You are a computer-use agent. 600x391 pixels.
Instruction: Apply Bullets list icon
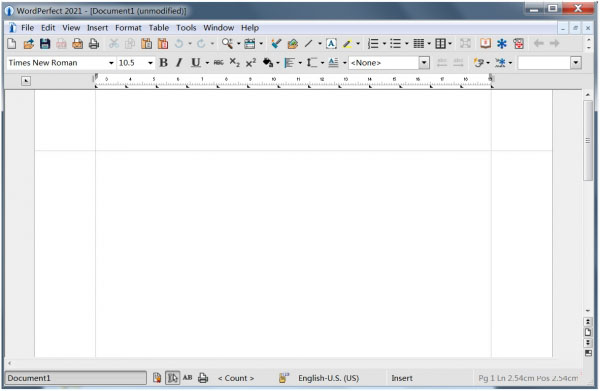coord(395,44)
